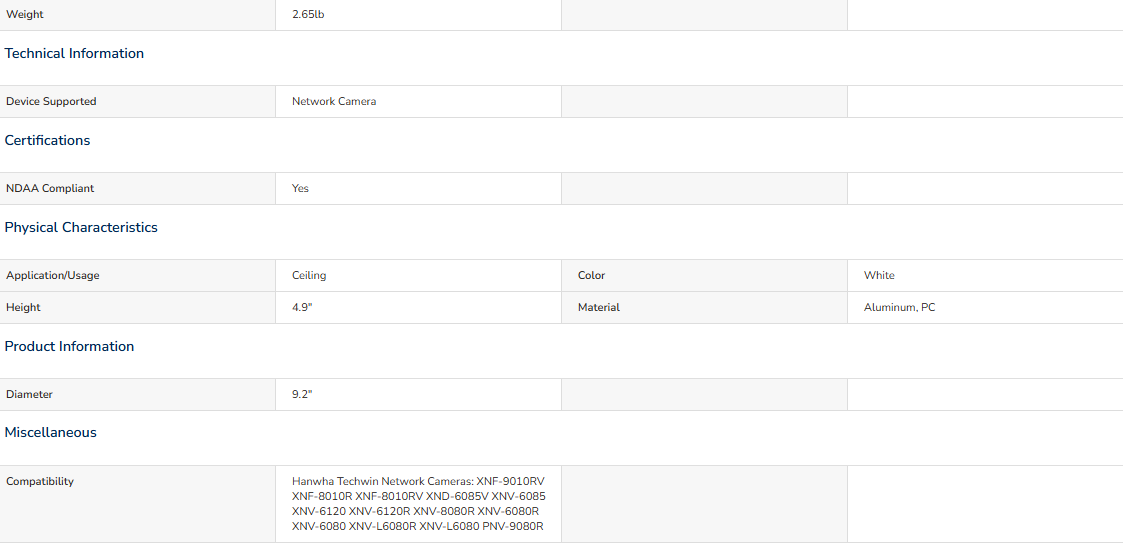Select the Ceiling value cell
Viewport: 1123px width, 547px height.
pyautogui.click(x=418, y=276)
